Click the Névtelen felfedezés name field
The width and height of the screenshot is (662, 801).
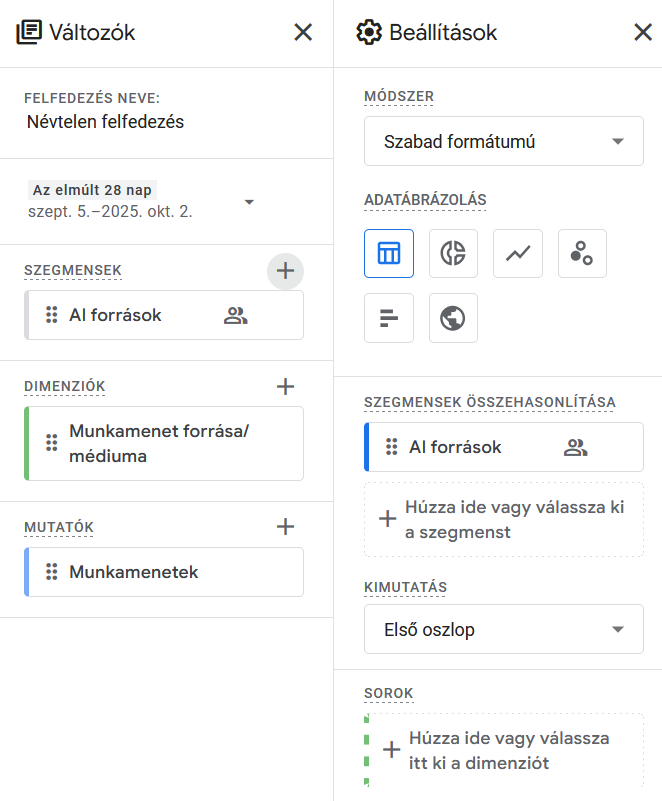(x=106, y=122)
